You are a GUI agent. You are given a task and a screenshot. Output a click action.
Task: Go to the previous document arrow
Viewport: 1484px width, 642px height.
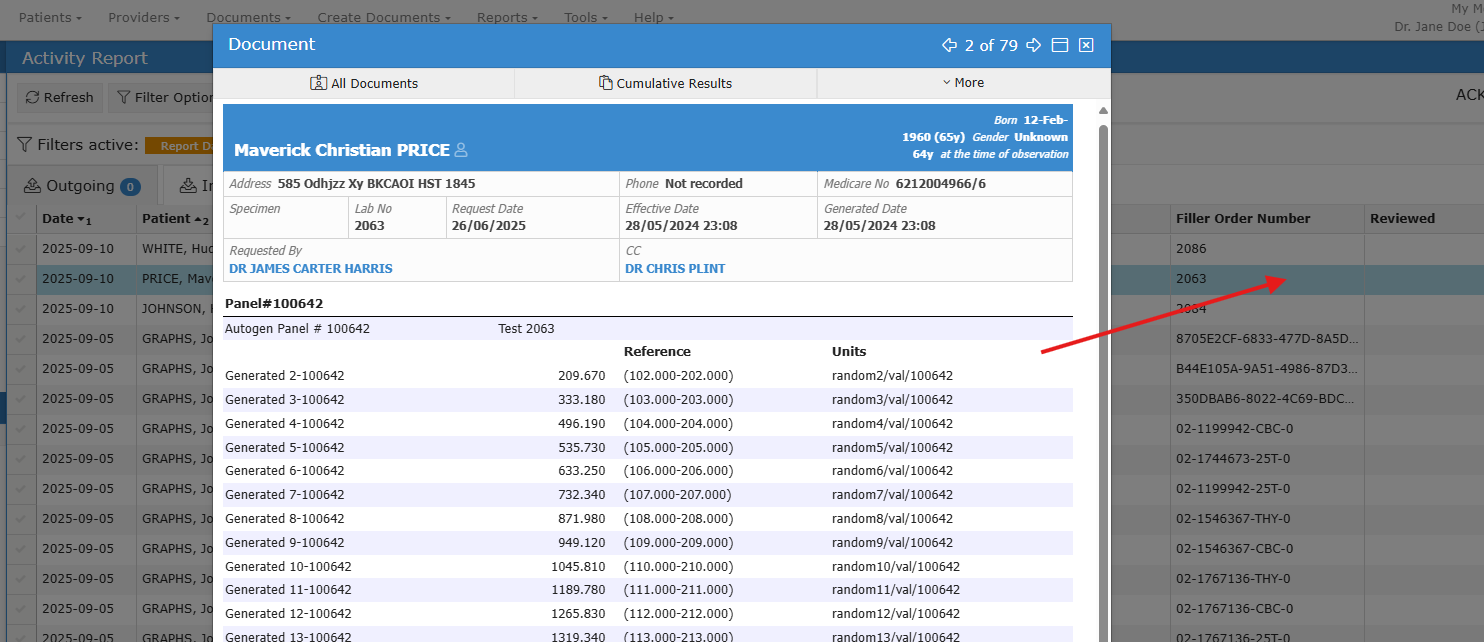949,45
